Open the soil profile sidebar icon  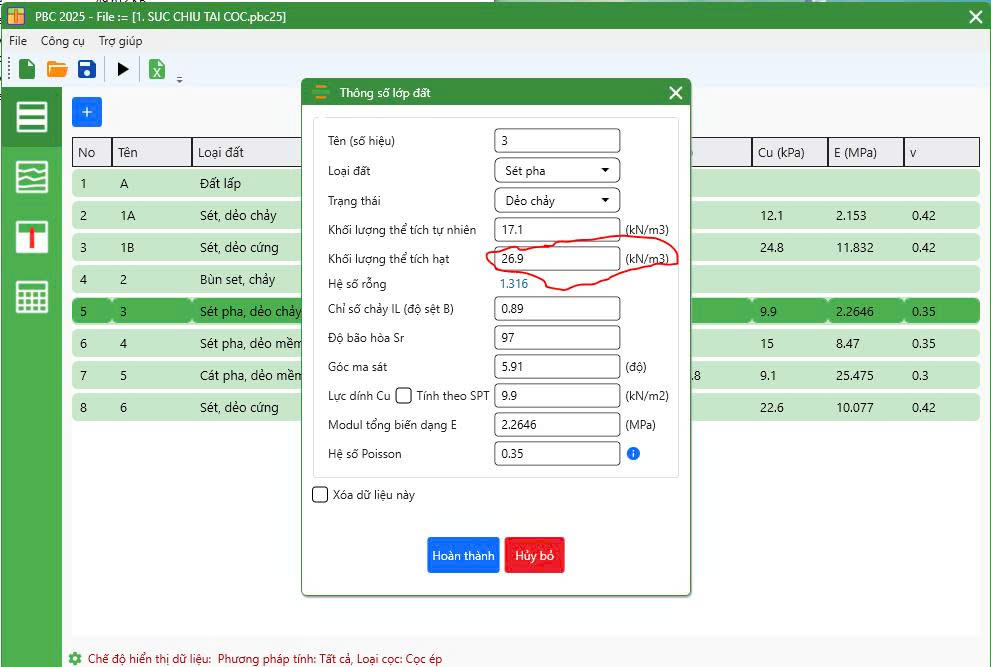(x=32, y=177)
